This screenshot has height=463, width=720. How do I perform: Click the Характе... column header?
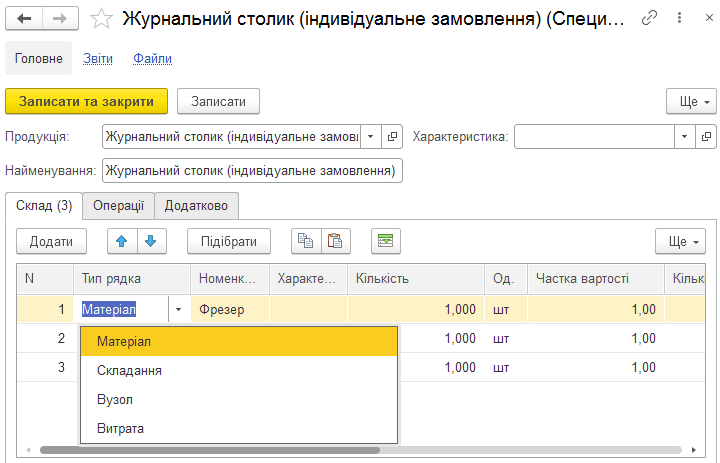[x=309, y=278]
